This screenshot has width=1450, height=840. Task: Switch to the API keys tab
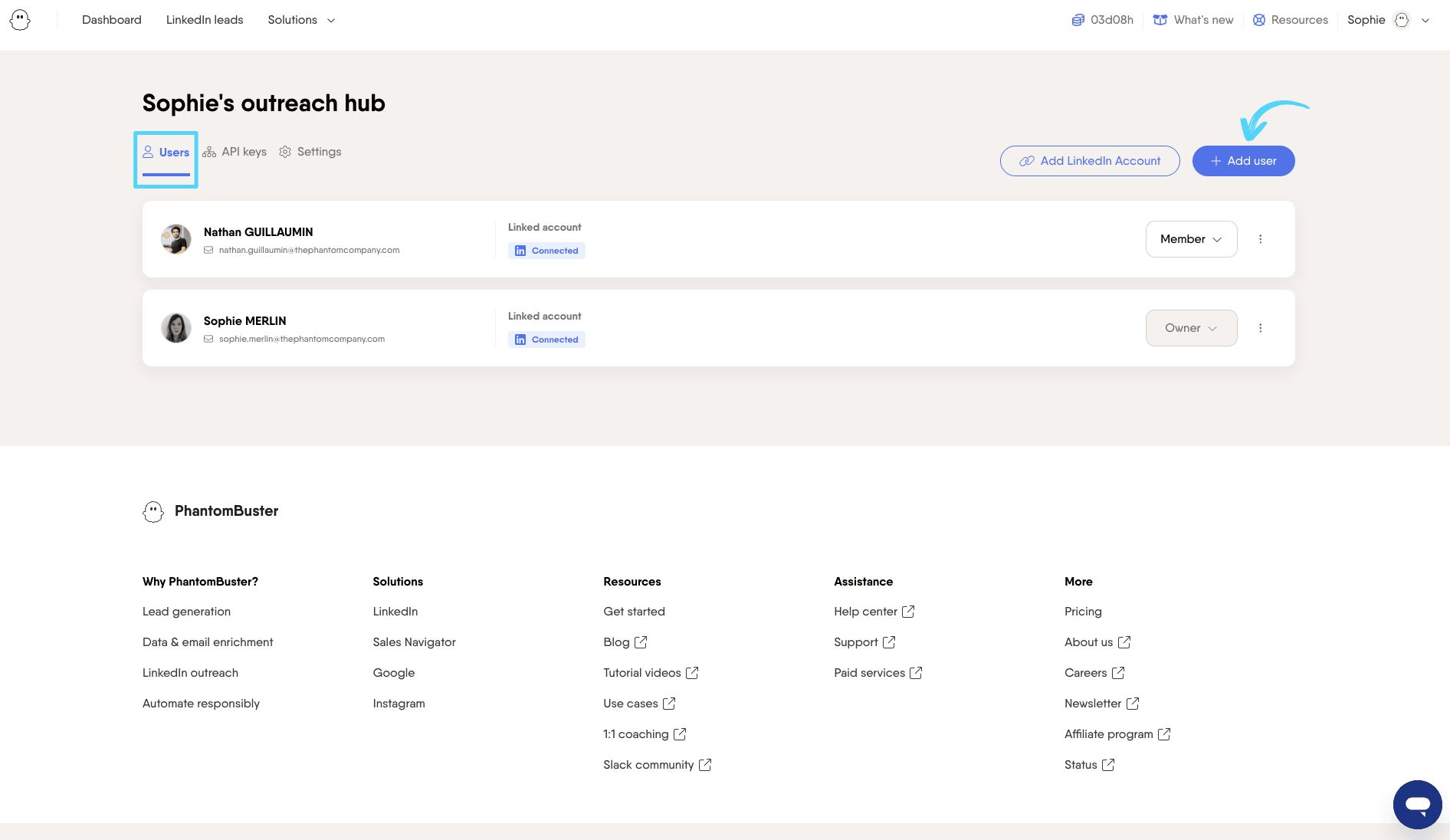point(235,152)
